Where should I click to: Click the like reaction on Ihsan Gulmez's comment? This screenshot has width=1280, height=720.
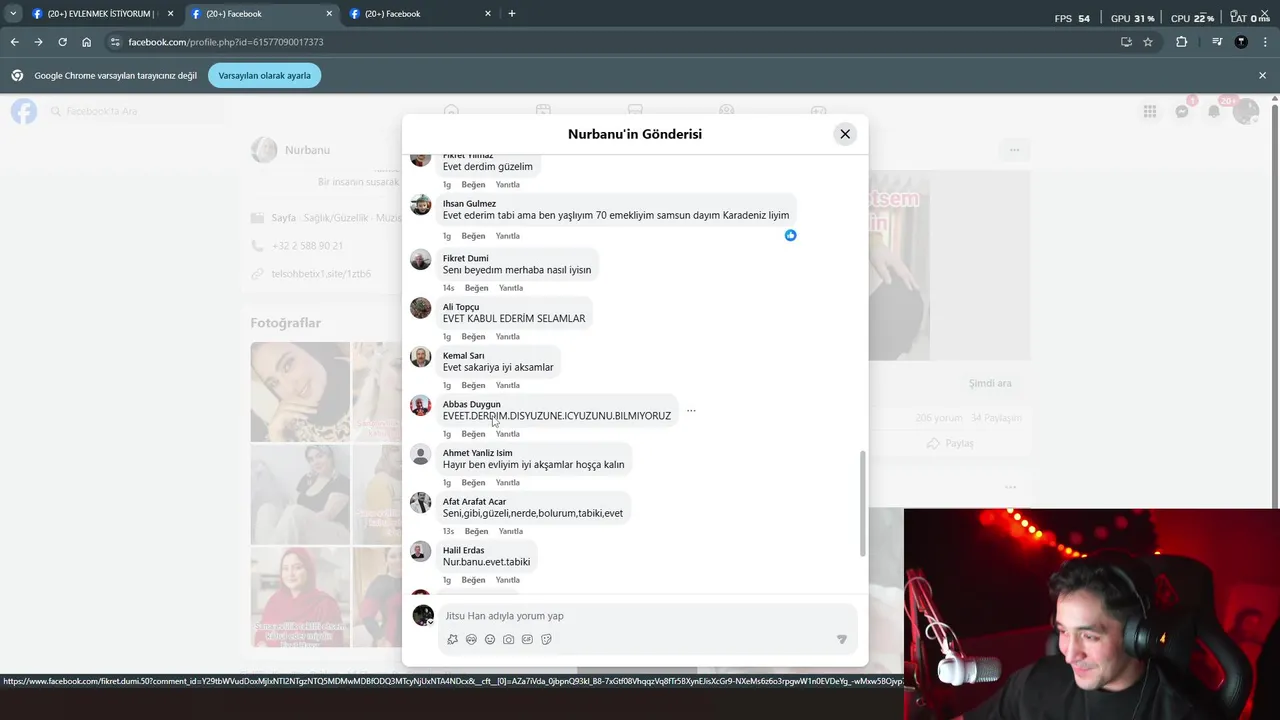click(x=790, y=235)
